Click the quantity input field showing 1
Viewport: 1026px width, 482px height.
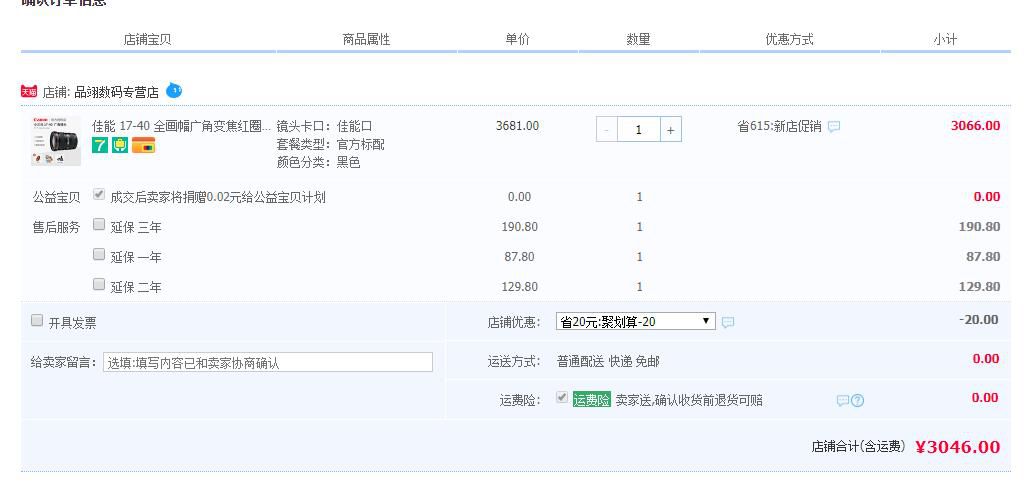(639, 129)
